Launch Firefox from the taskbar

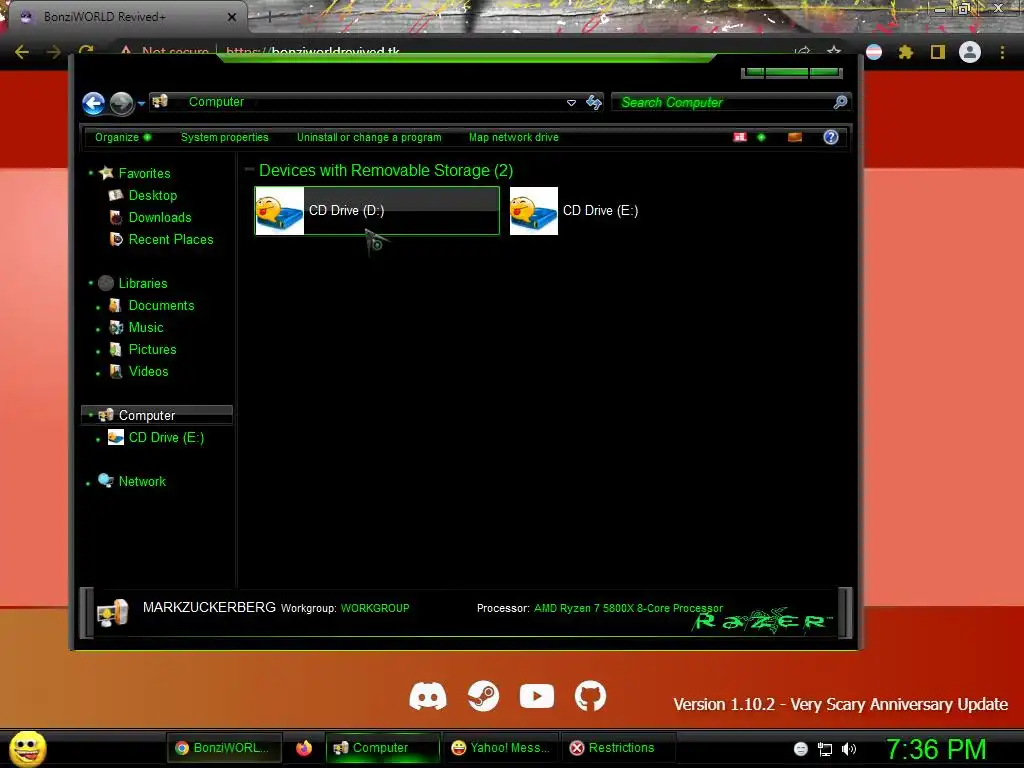pyautogui.click(x=304, y=748)
